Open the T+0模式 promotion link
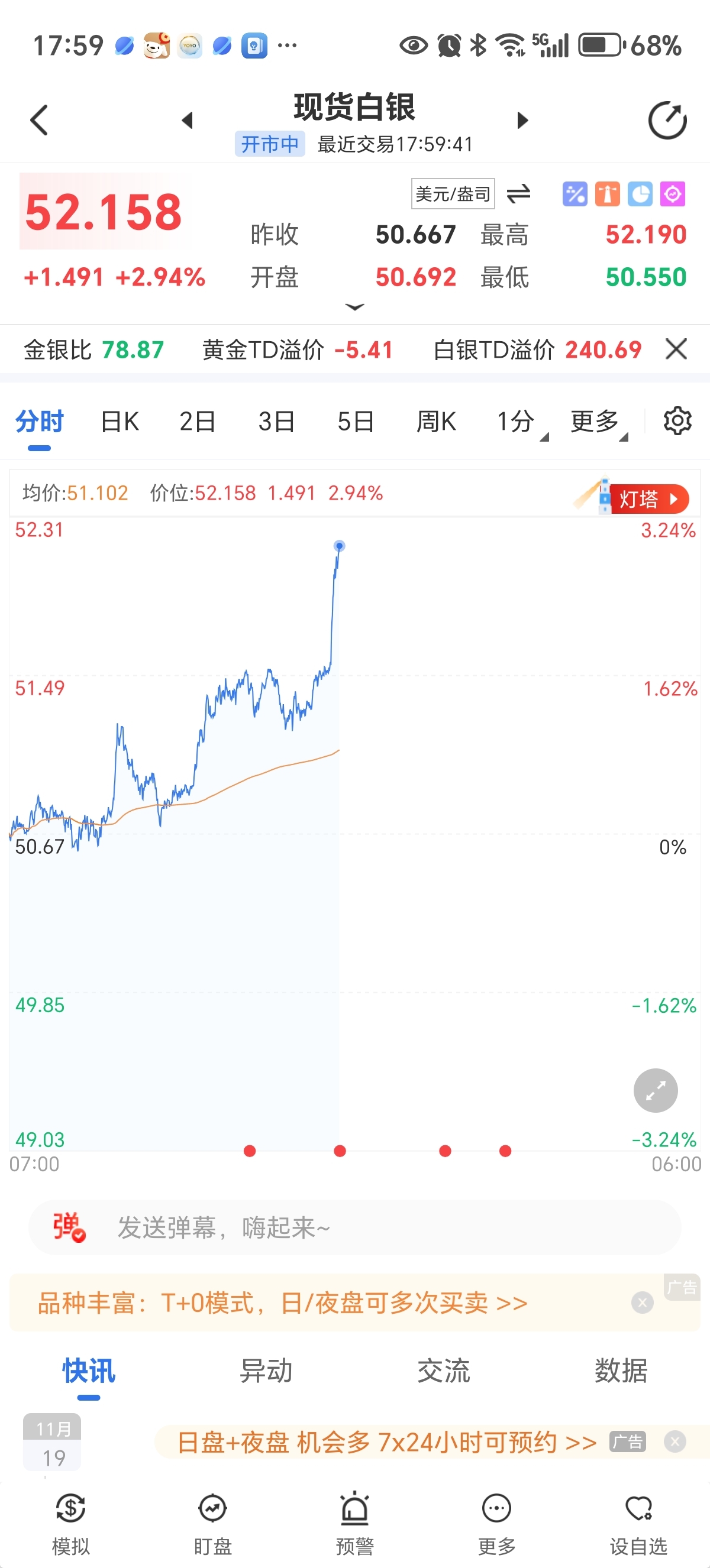 click(x=283, y=1303)
